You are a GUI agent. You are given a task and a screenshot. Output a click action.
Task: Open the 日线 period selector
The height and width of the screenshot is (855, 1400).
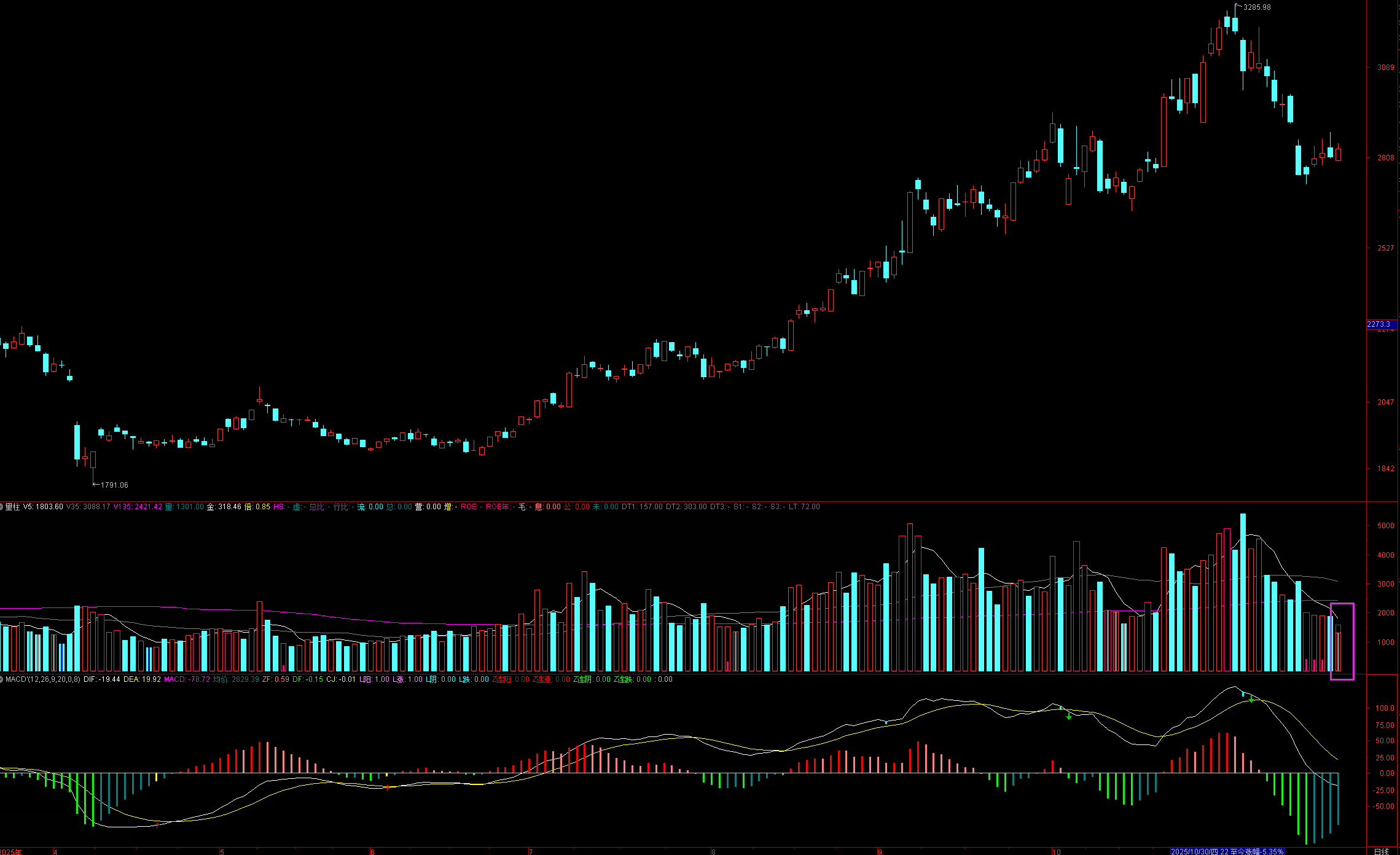click(1381, 851)
